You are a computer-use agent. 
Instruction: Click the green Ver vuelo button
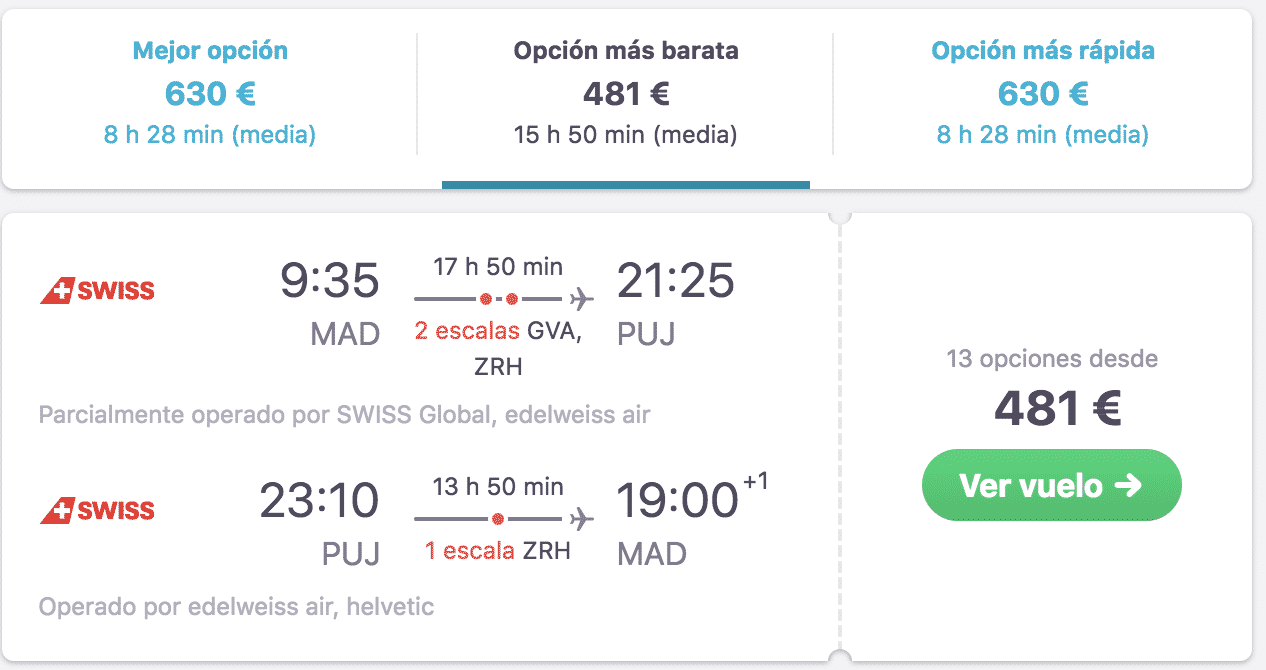[x=1051, y=485]
